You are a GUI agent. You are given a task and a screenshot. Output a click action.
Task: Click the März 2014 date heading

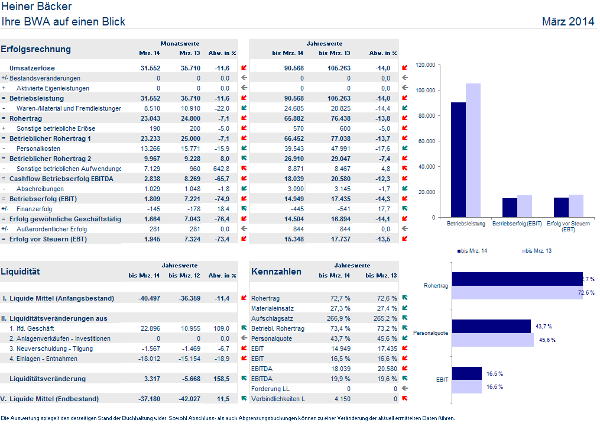click(568, 21)
